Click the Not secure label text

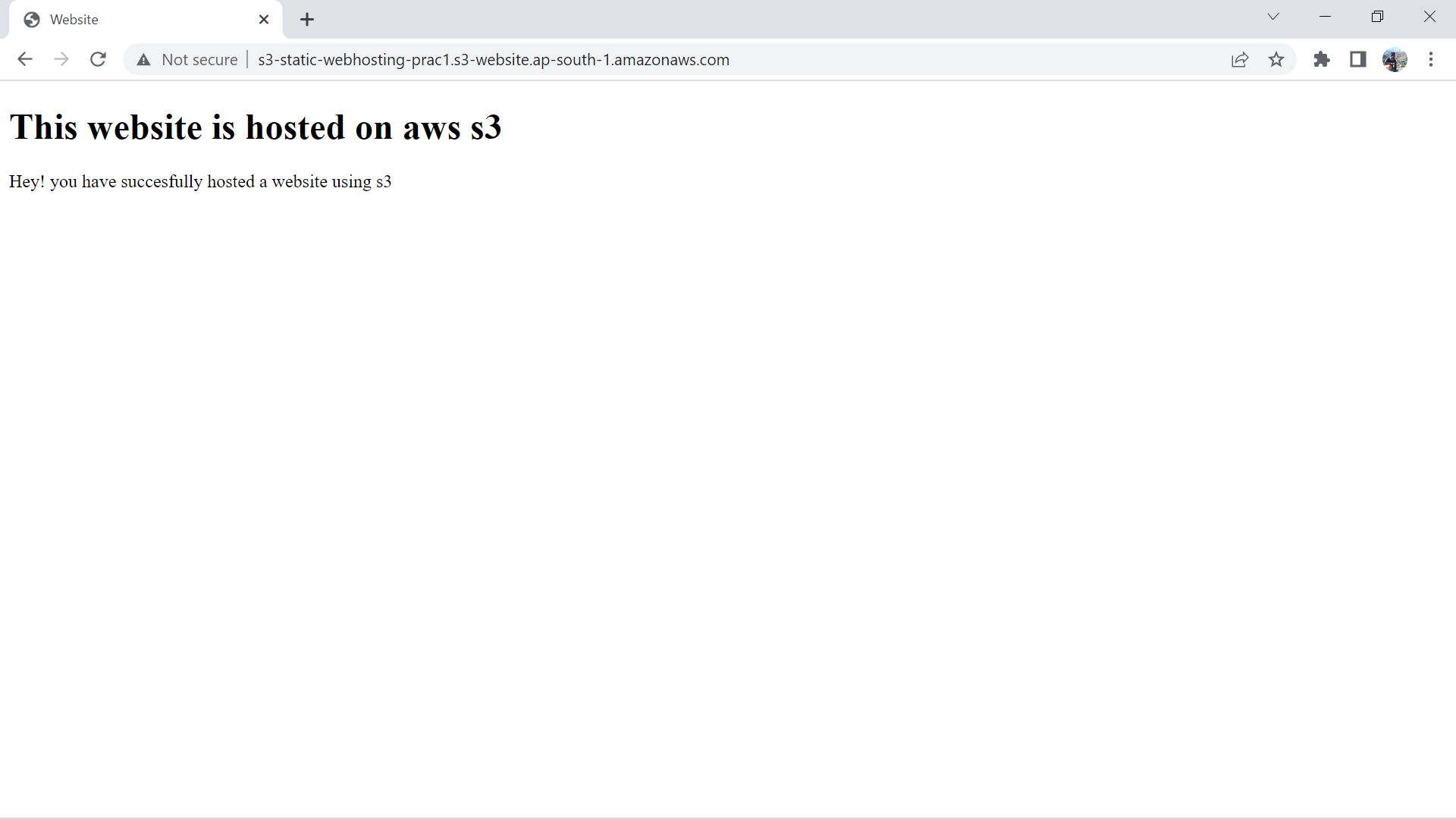199,59
